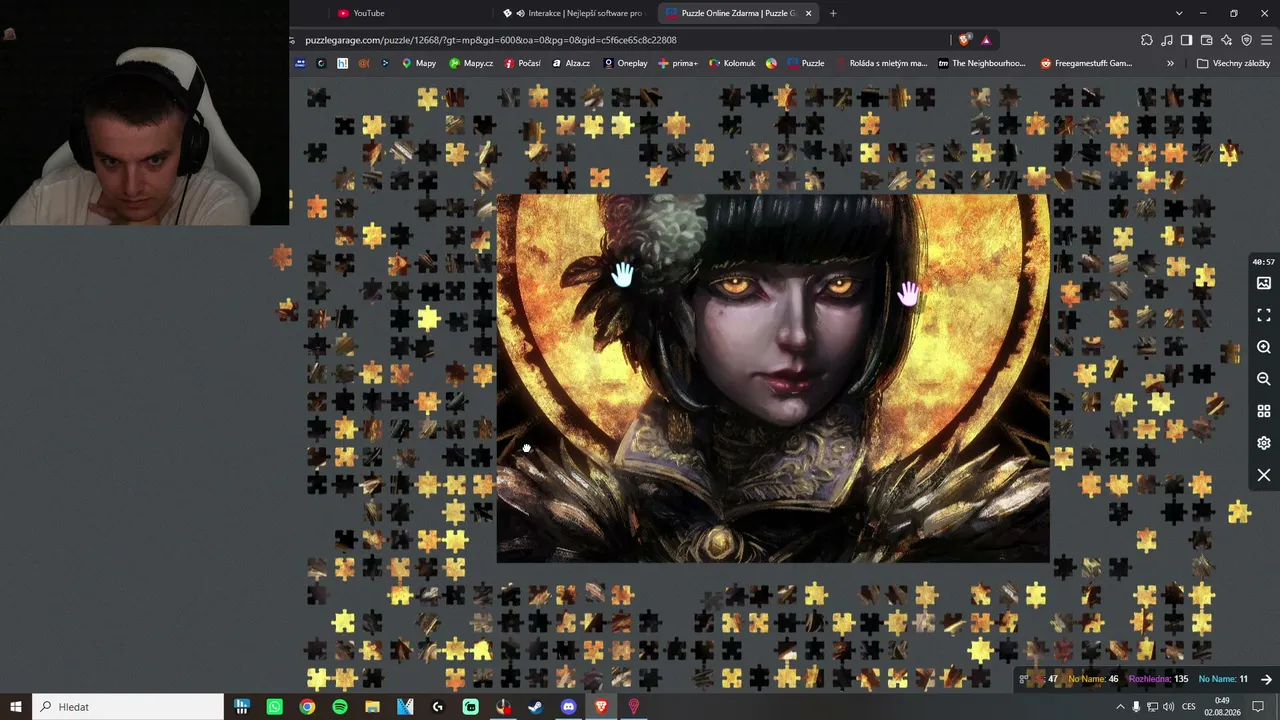
Task: Open the browser extensions puzzle icon
Action: point(1147,40)
